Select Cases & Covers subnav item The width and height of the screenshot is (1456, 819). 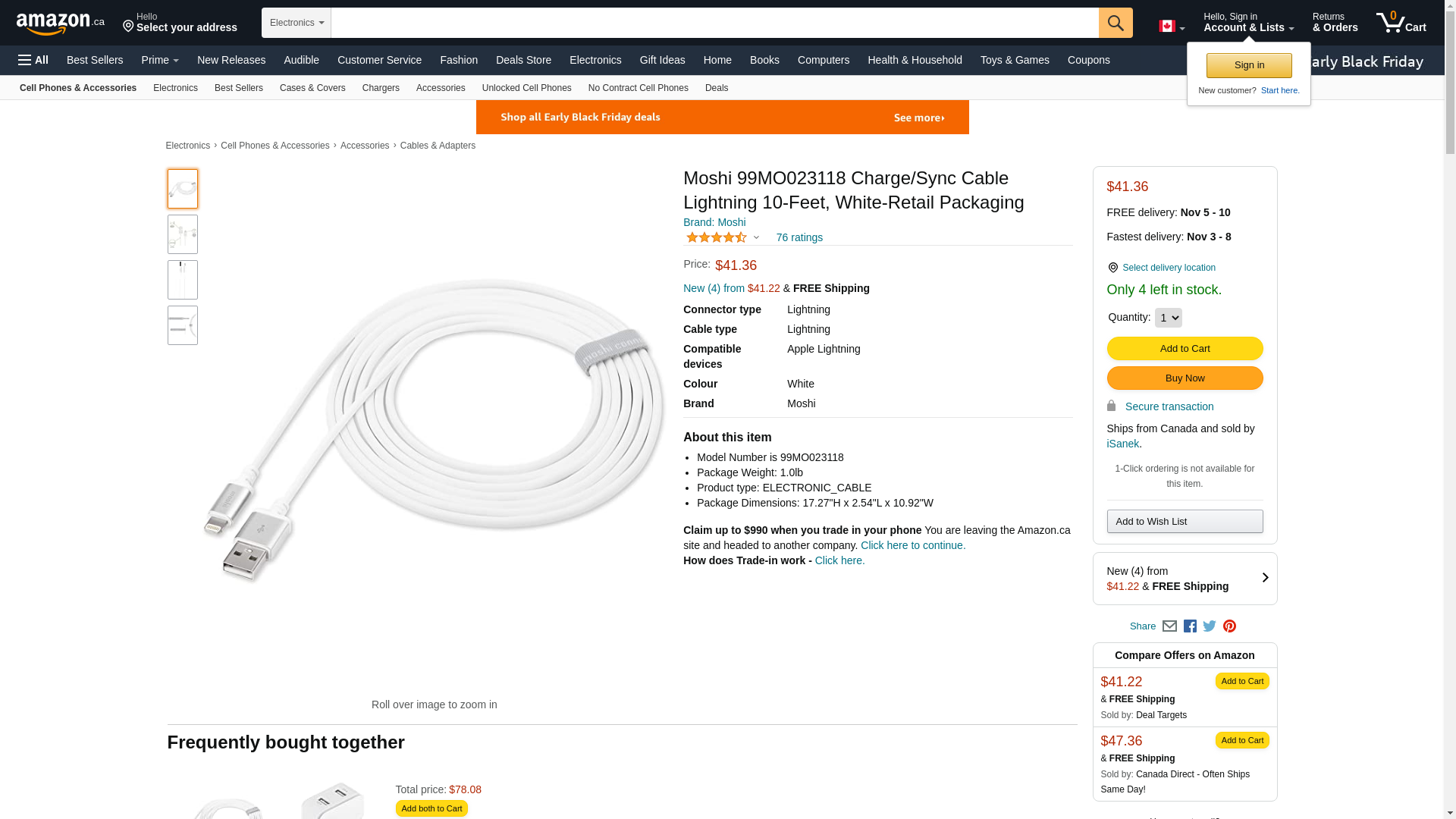point(312,88)
